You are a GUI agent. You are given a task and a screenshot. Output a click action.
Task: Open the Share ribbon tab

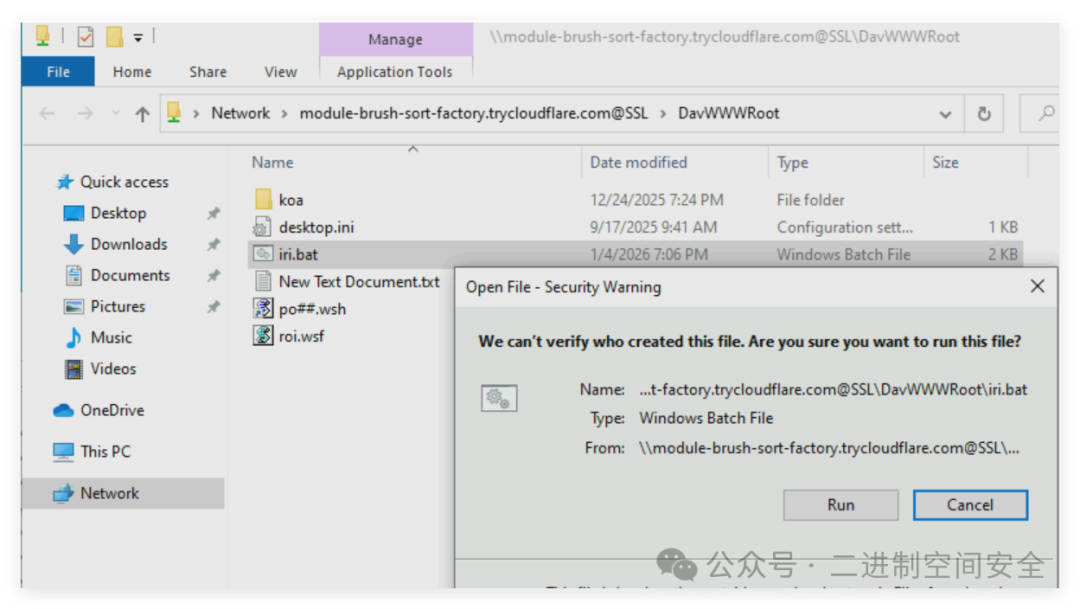click(x=207, y=72)
